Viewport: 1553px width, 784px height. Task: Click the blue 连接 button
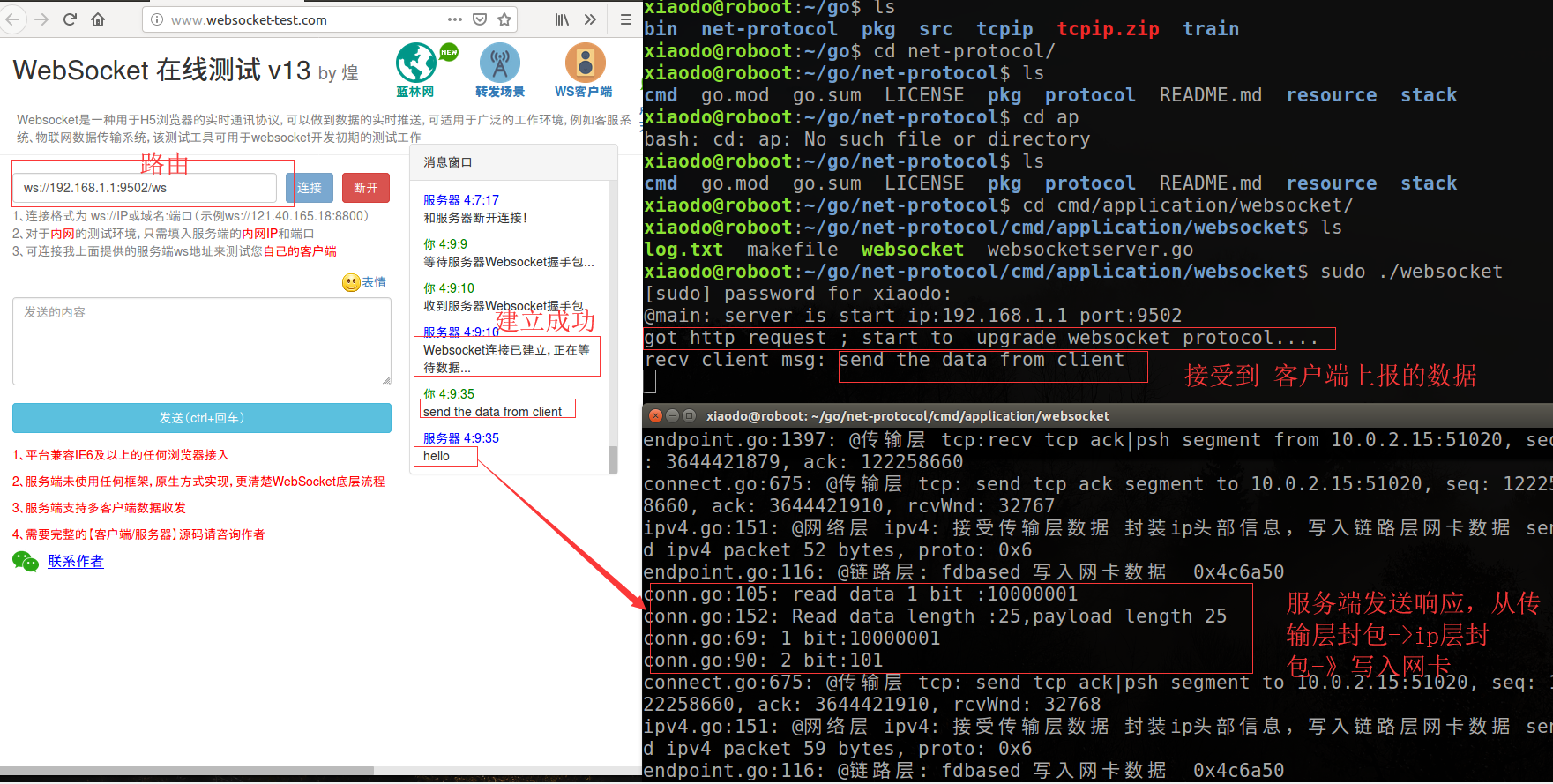coord(310,188)
